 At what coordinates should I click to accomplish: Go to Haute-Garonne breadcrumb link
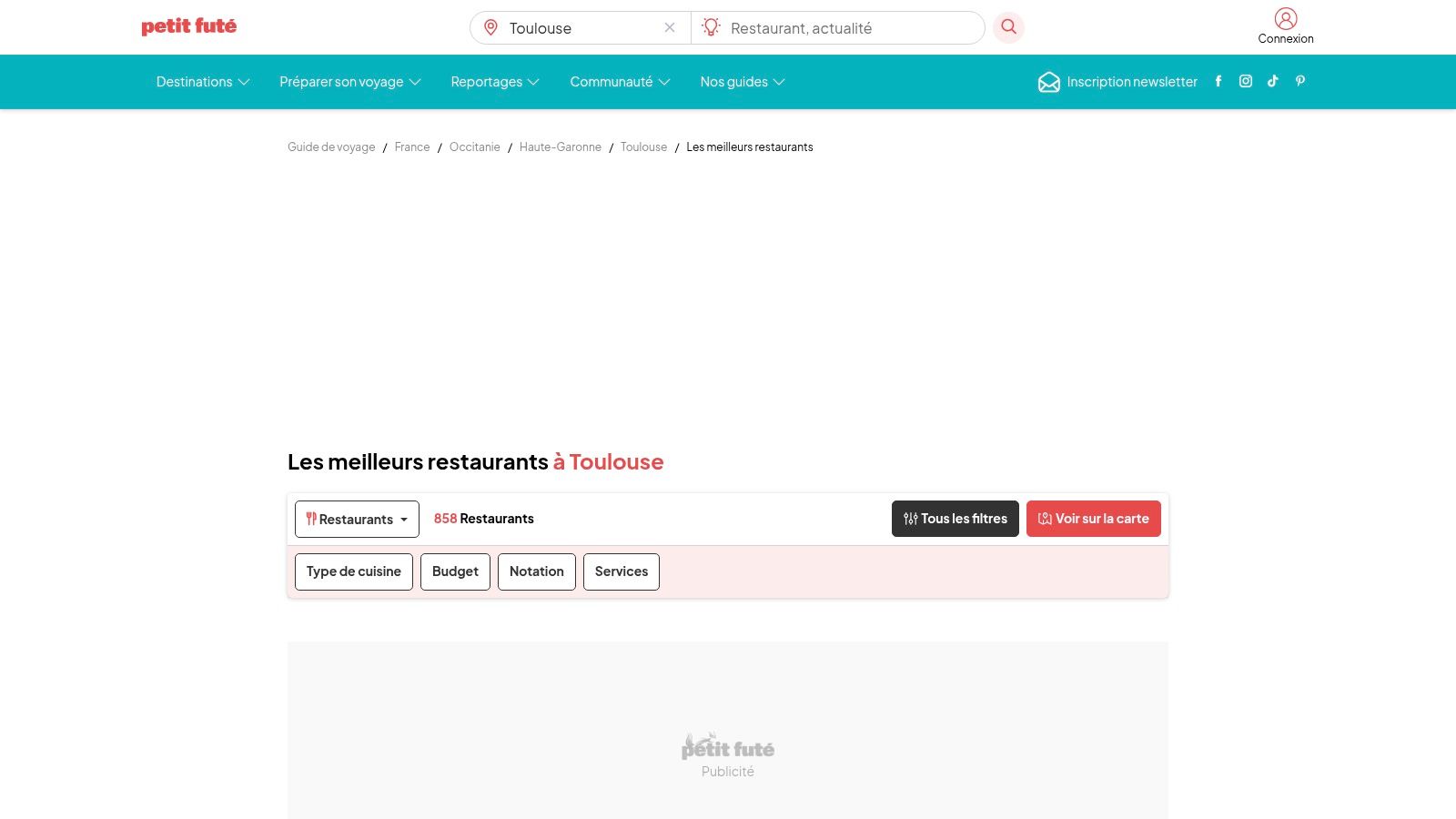pos(561,147)
